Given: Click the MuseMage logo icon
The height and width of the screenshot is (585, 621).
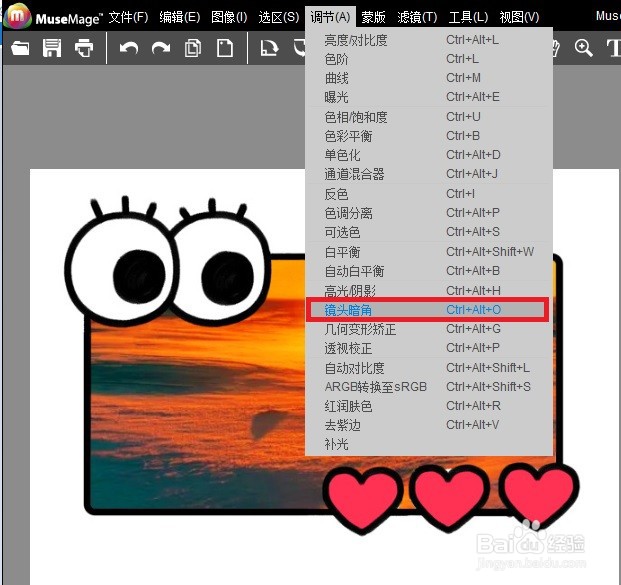Looking at the screenshot, I should [18, 17].
